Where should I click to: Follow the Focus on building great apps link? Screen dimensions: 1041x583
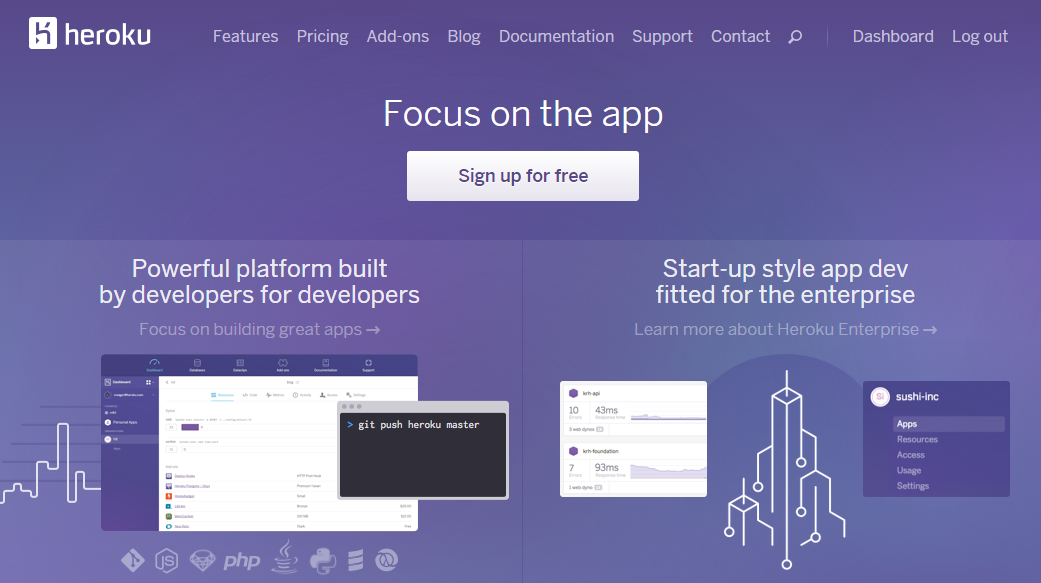coord(260,329)
